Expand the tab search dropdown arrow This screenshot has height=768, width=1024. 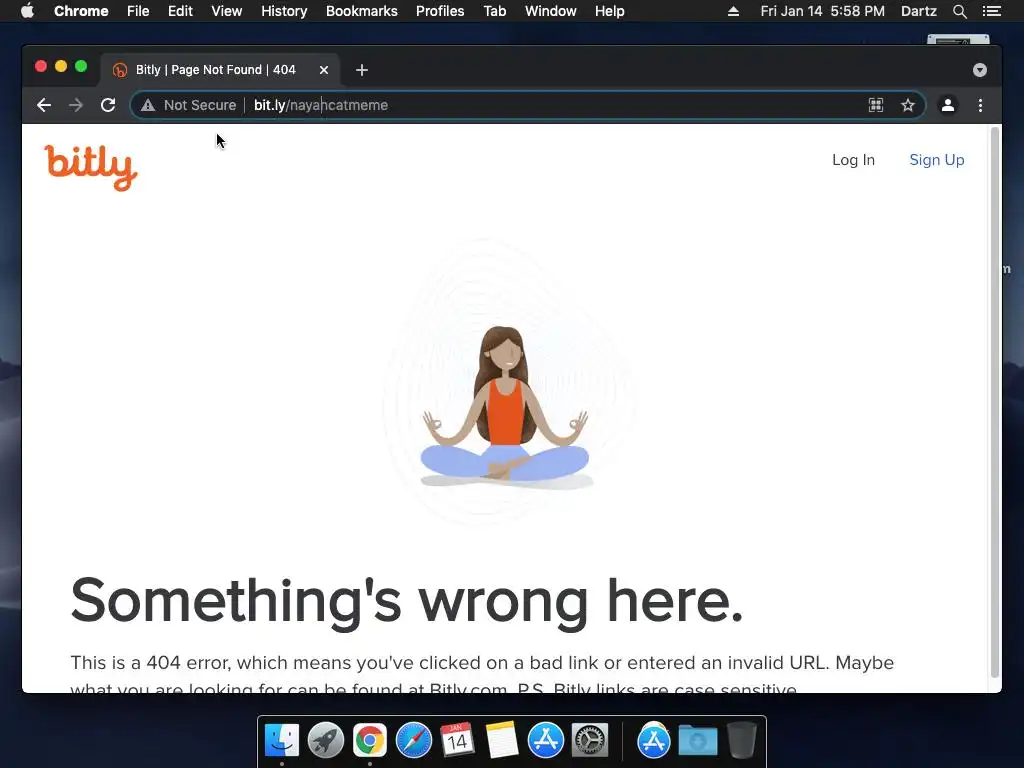point(980,70)
